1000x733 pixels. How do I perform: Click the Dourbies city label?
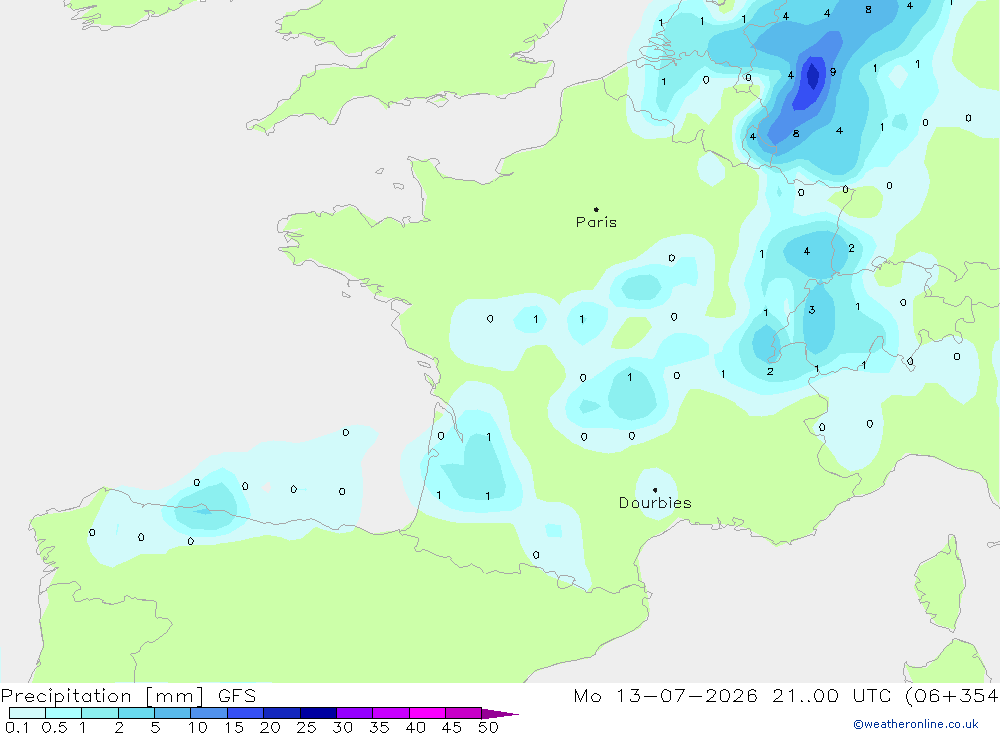pyautogui.click(x=655, y=503)
